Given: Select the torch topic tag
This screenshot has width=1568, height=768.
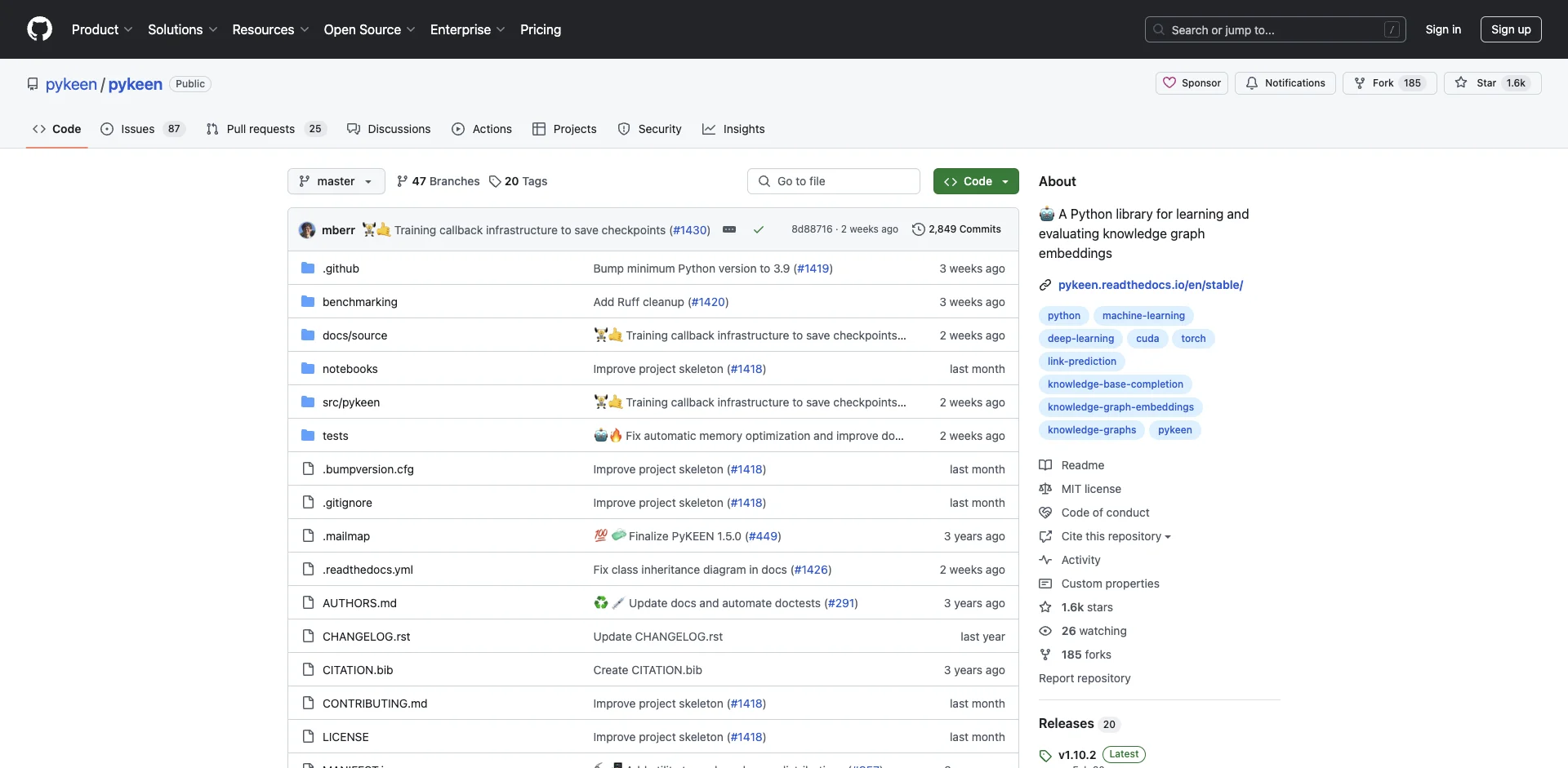Looking at the screenshot, I should point(1193,339).
